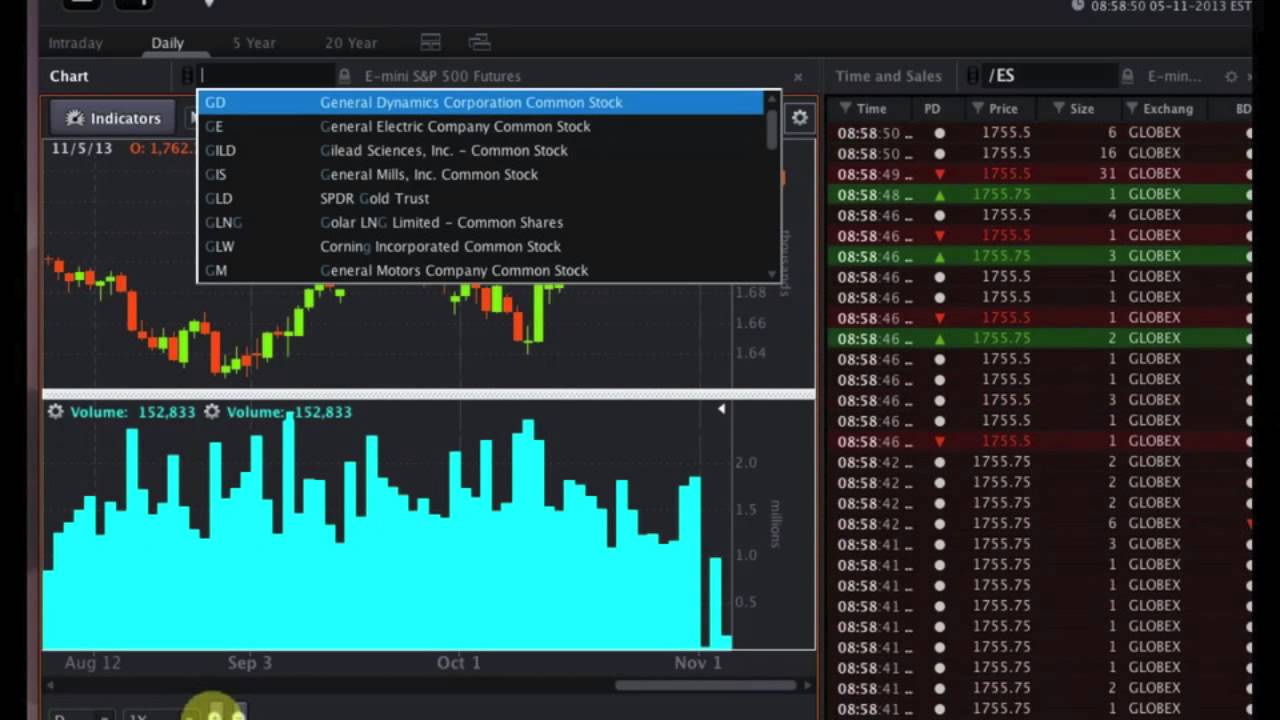Click the 08:58:50 trade with size 16
This screenshot has width=1280, height=720.
tap(1040, 153)
